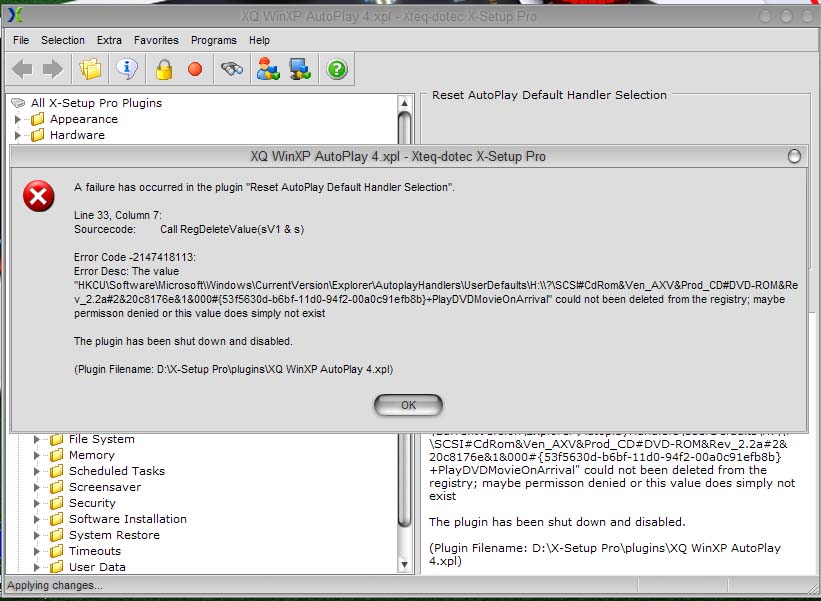
Task: Expand the User Data tree node
Action: point(37,567)
